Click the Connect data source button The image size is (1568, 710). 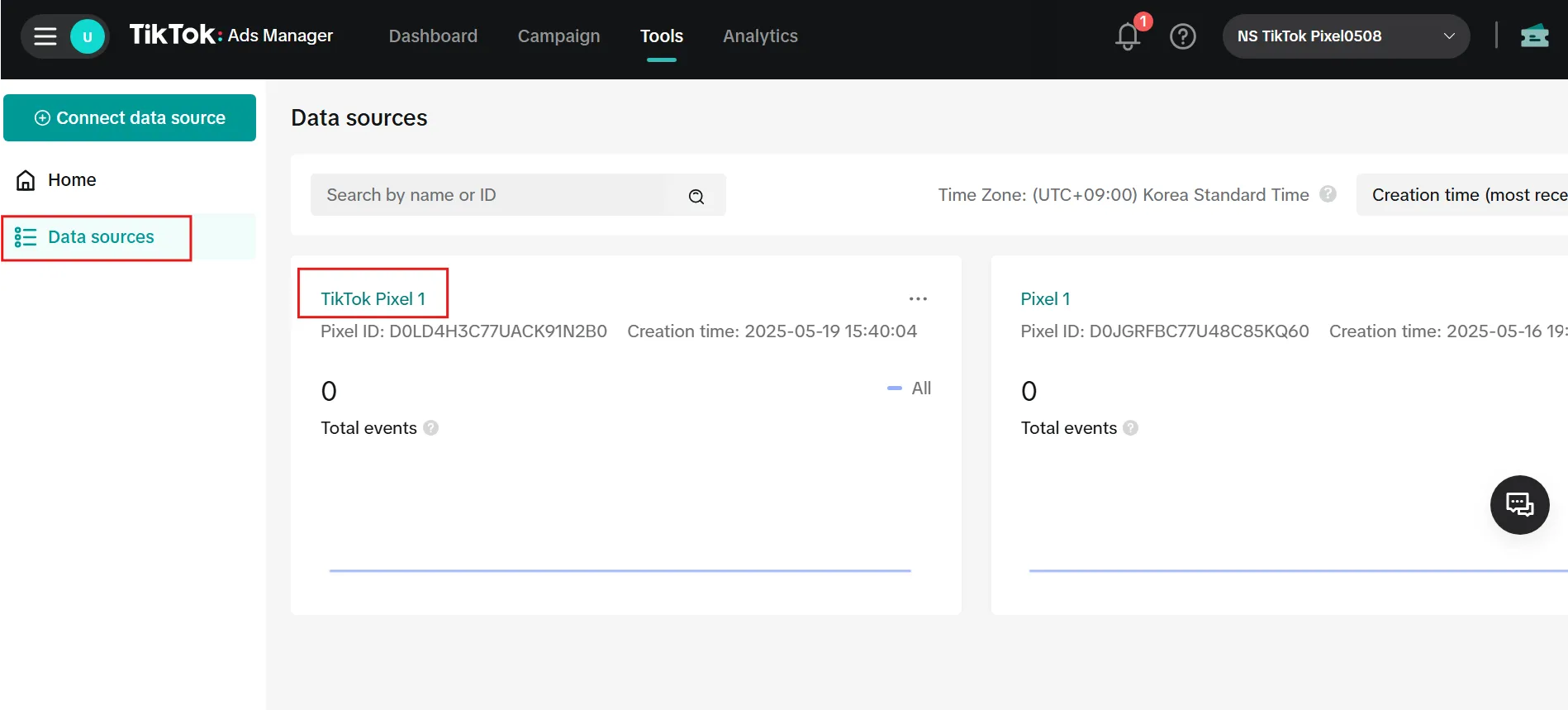[130, 117]
